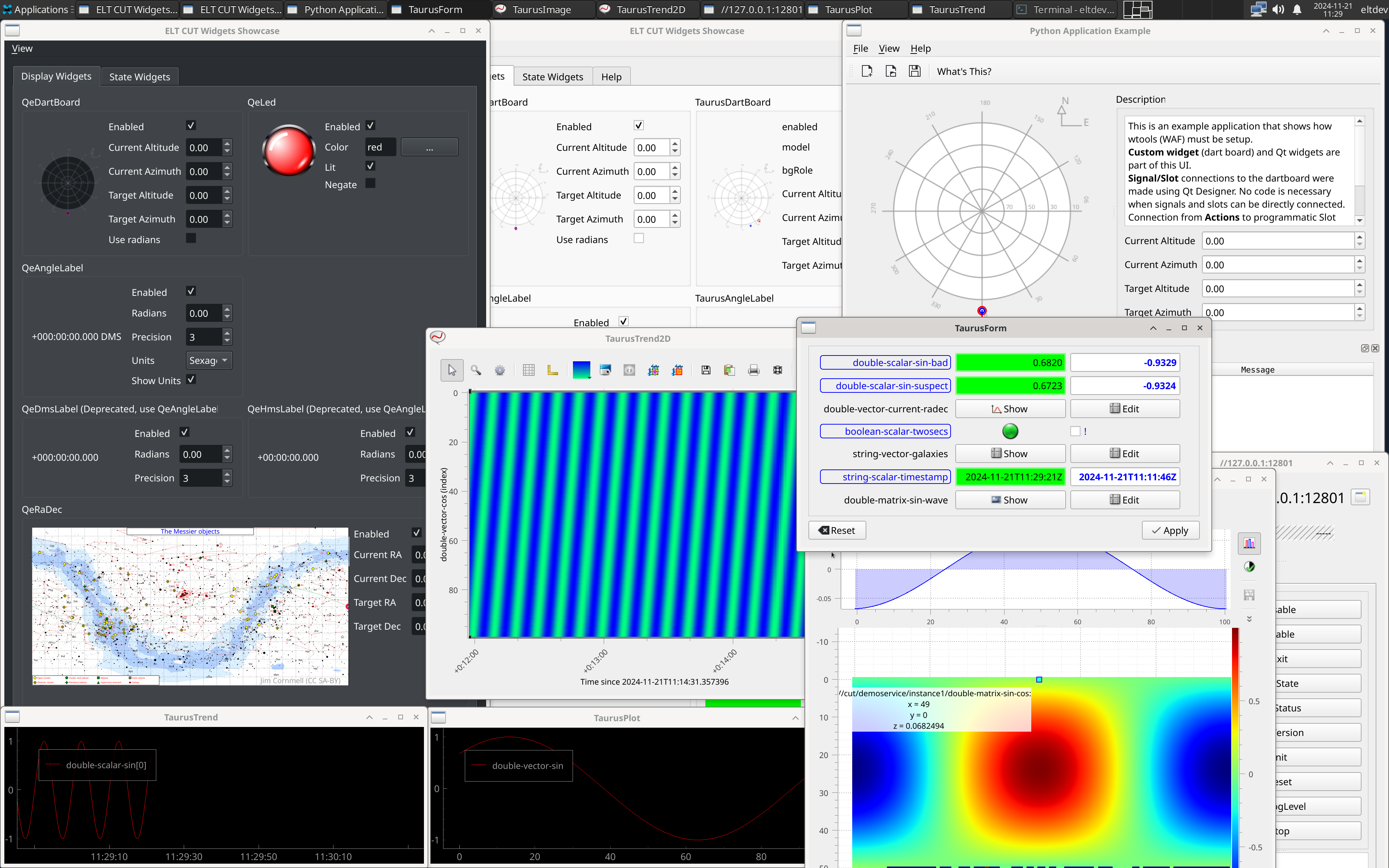Click the floppy save icon in TaurusTrend2D
Viewport: 1389px width, 868px height.
(706, 370)
